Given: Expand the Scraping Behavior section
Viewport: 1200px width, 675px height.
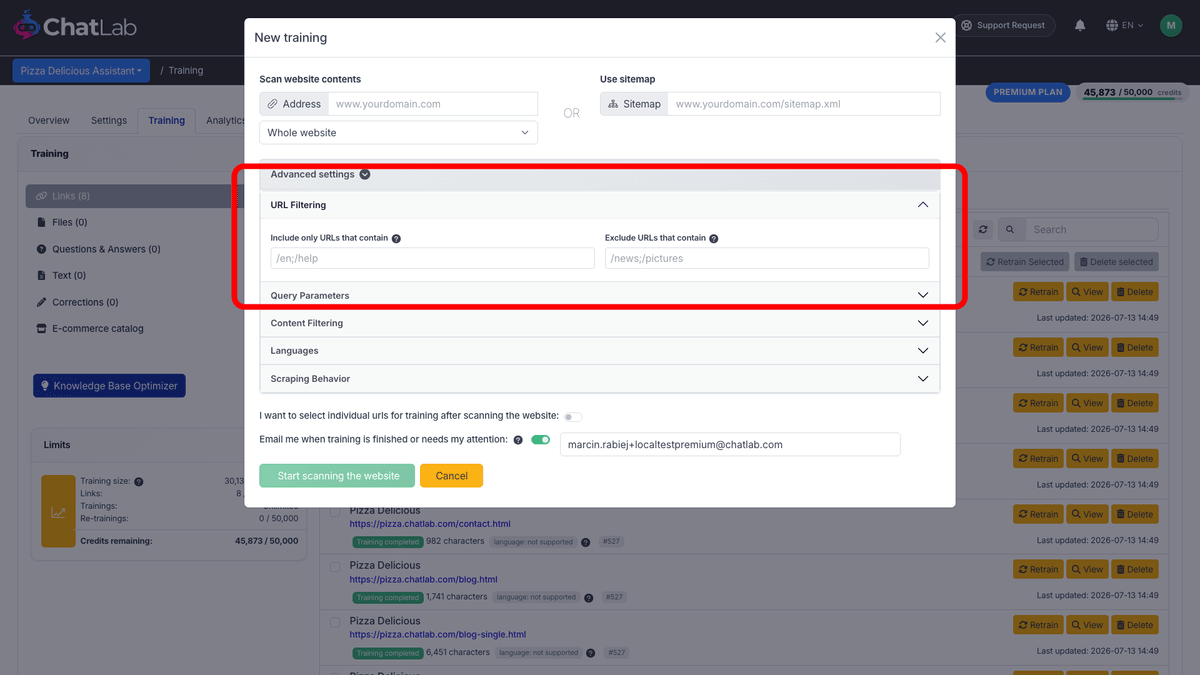Looking at the screenshot, I should pos(600,379).
